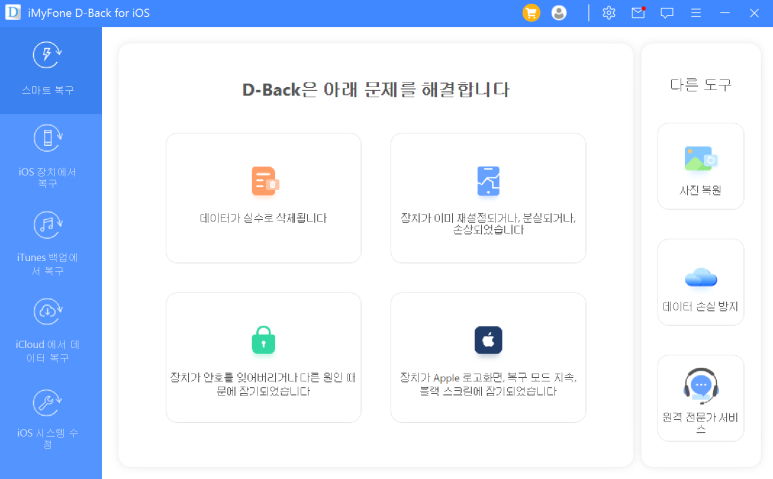The width and height of the screenshot is (773, 479).
Task: Switch to iTunes 백업에서 복구 tab
Action: [51, 244]
